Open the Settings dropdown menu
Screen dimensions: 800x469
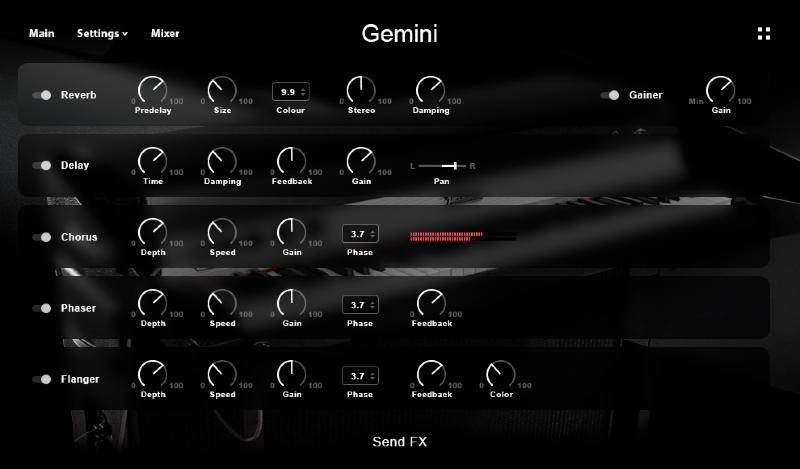[x=102, y=33]
